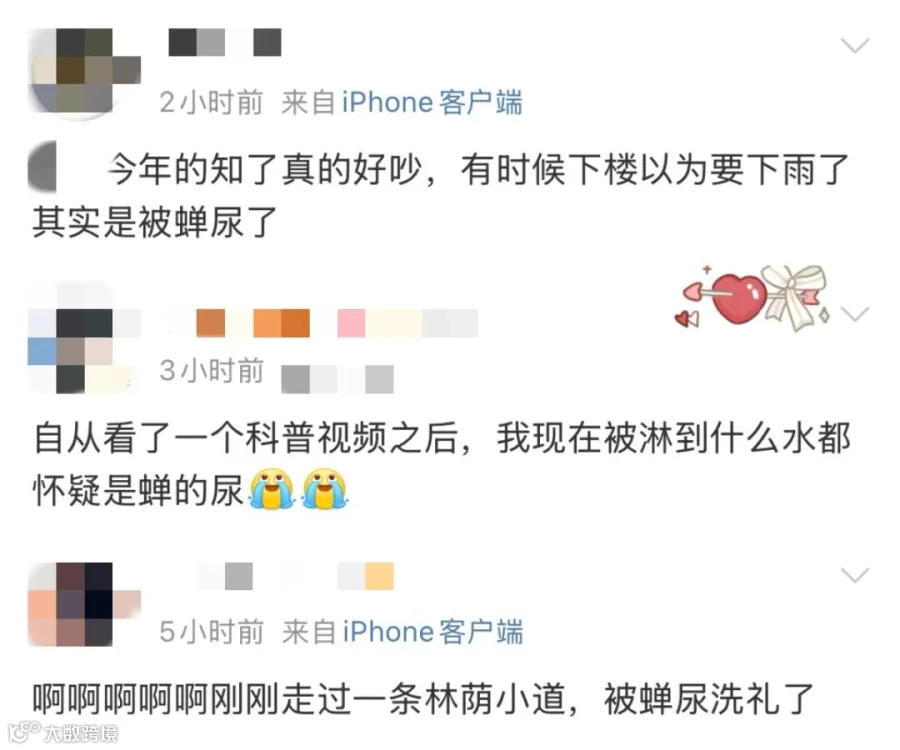Open the first commenter's pixelated avatar

[84, 71]
